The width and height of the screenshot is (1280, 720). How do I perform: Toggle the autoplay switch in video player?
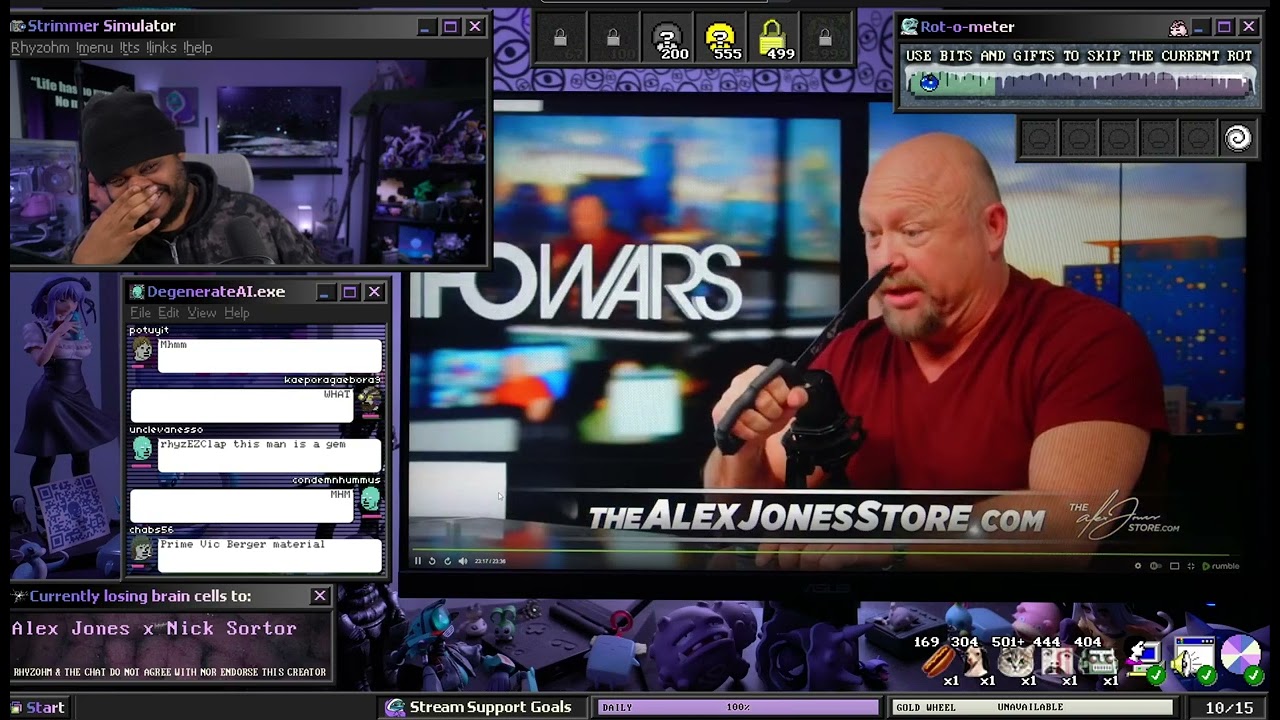1156,566
